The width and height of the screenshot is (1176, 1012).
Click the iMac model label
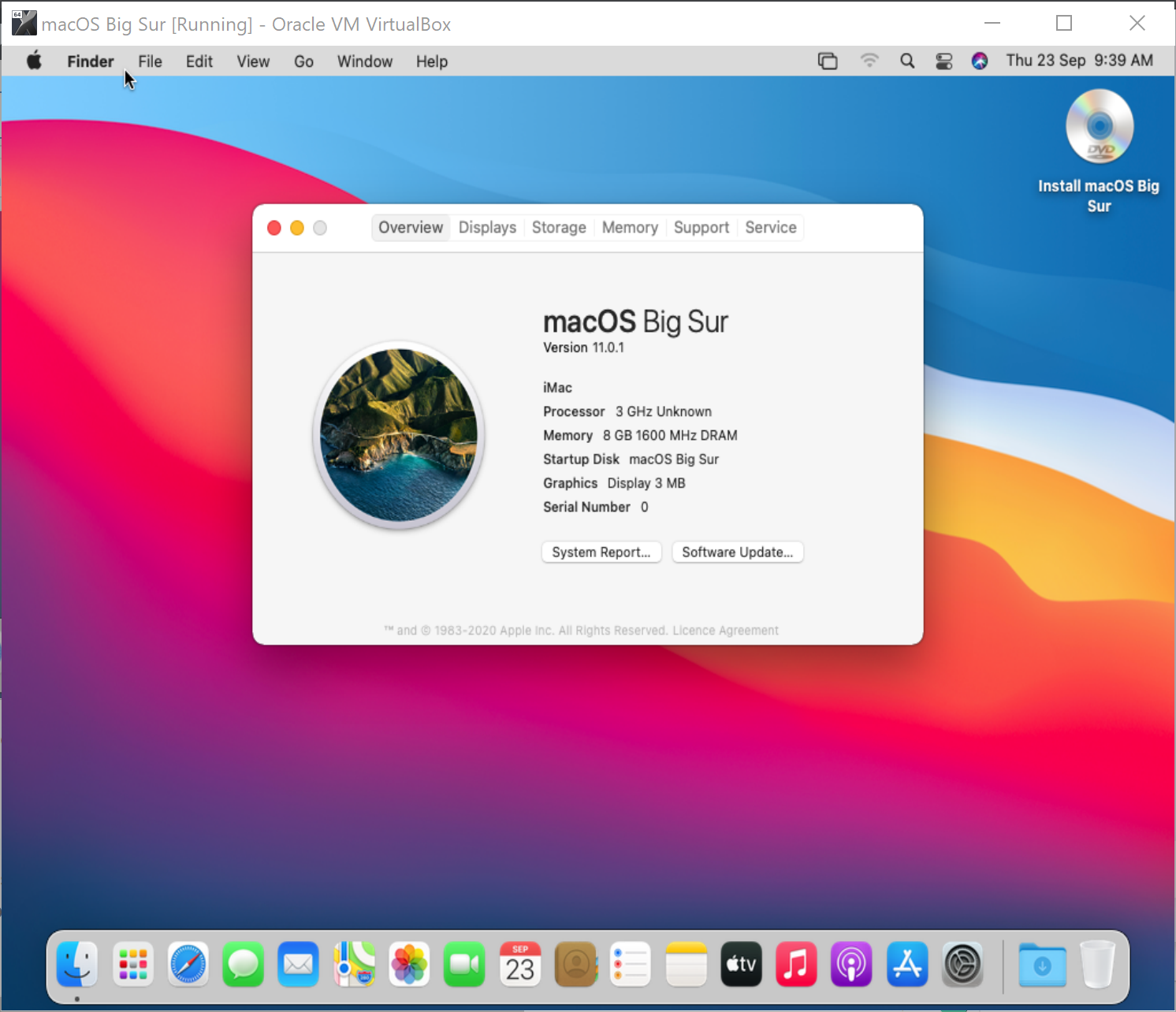click(x=557, y=388)
